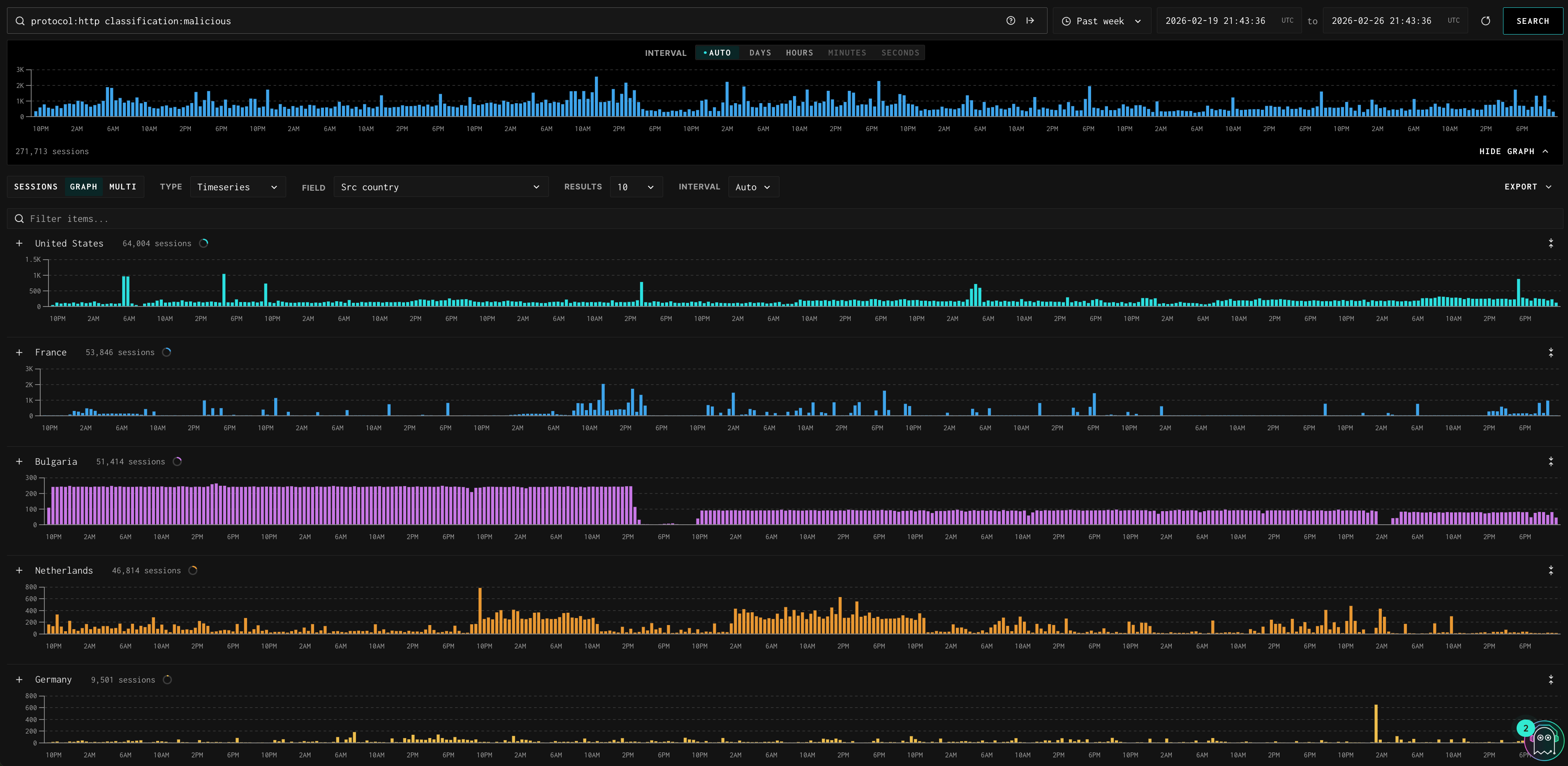This screenshot has height=766, width=1568.
Task: Click the plus icon beside Netherlands
Action: [x=19, y=571]
